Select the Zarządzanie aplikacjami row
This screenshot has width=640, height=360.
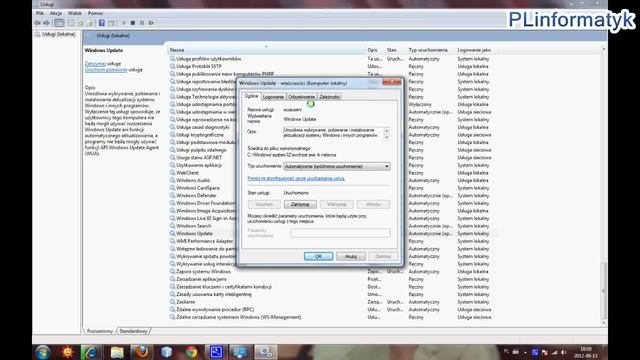pyautogui.click(x=333, y=279)
